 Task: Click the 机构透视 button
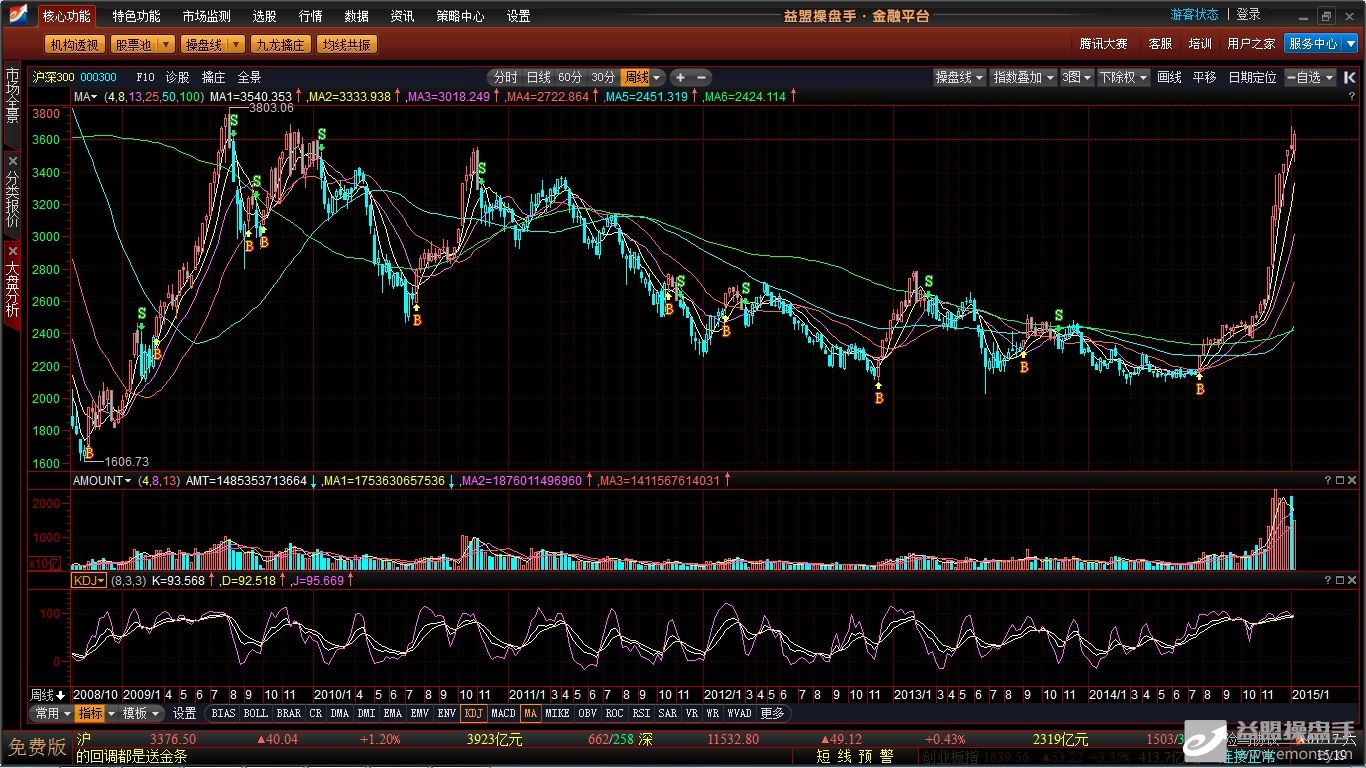click(x=74, y=44)
